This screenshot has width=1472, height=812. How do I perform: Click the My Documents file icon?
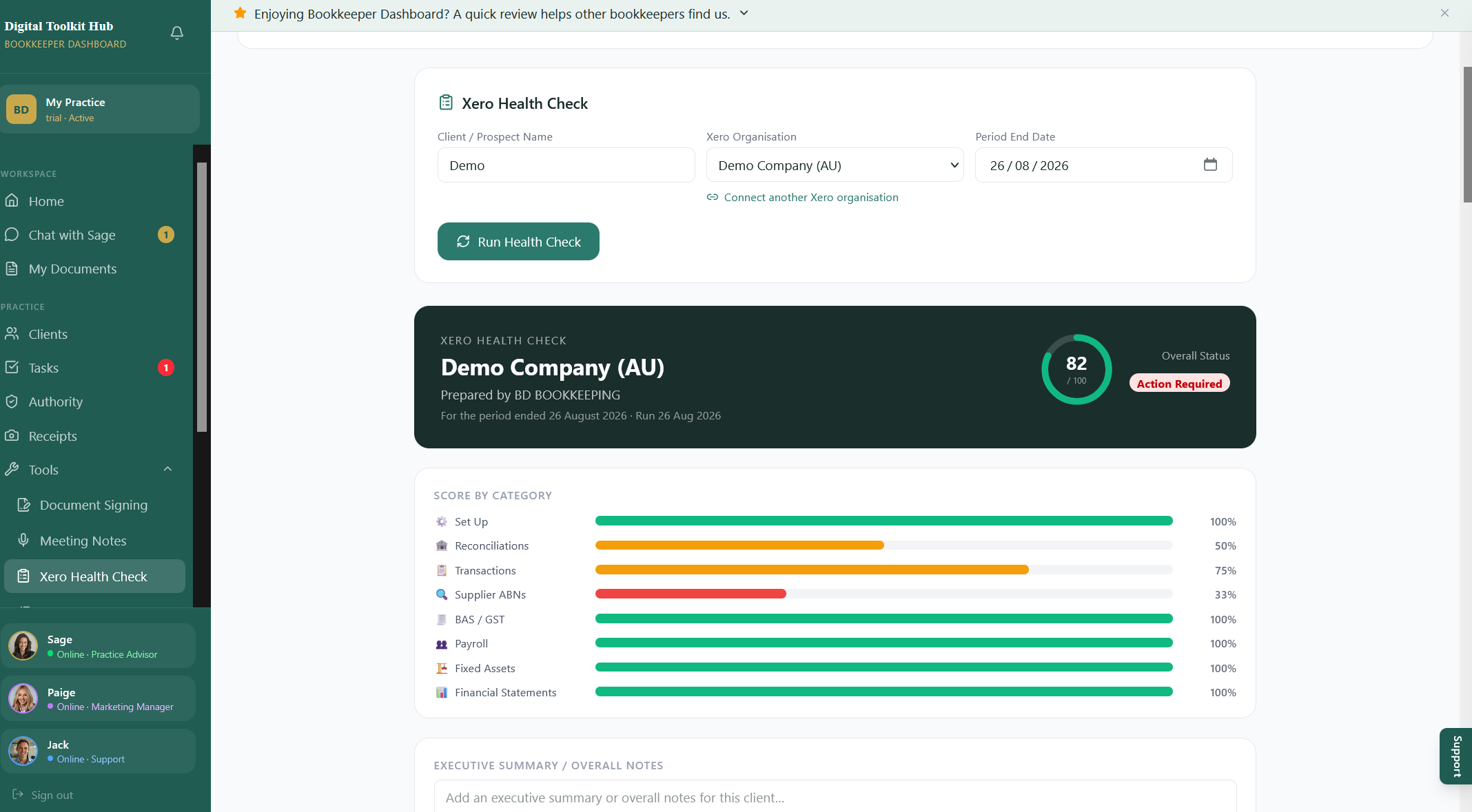(x=12, y=268)
